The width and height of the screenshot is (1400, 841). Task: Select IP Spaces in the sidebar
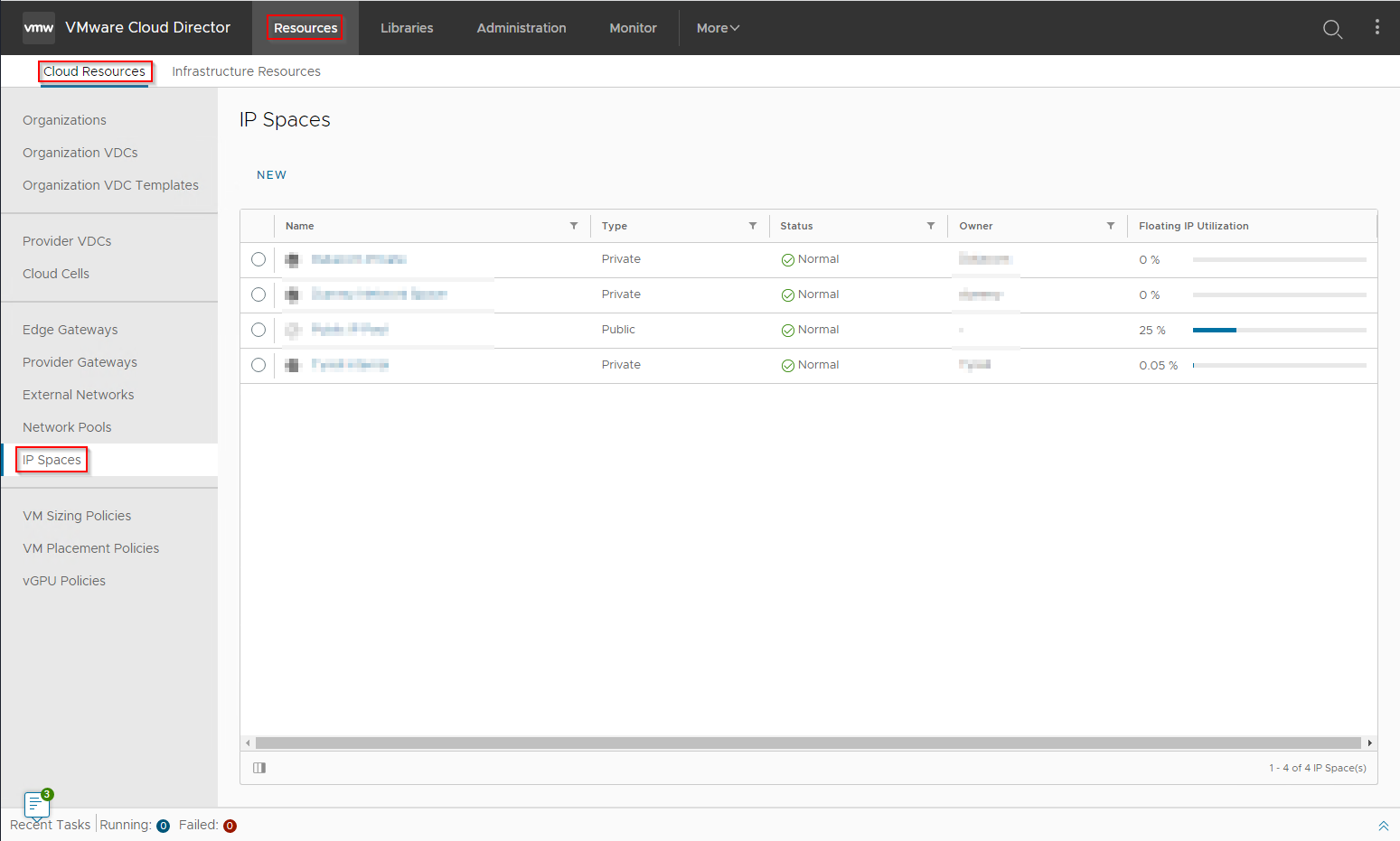pyautogui.click(x=52, y=460)
